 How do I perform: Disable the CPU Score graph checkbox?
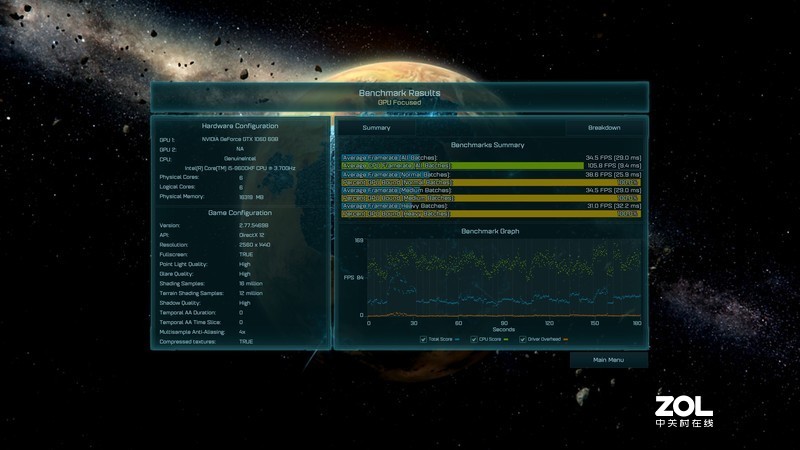coord(472,340)
